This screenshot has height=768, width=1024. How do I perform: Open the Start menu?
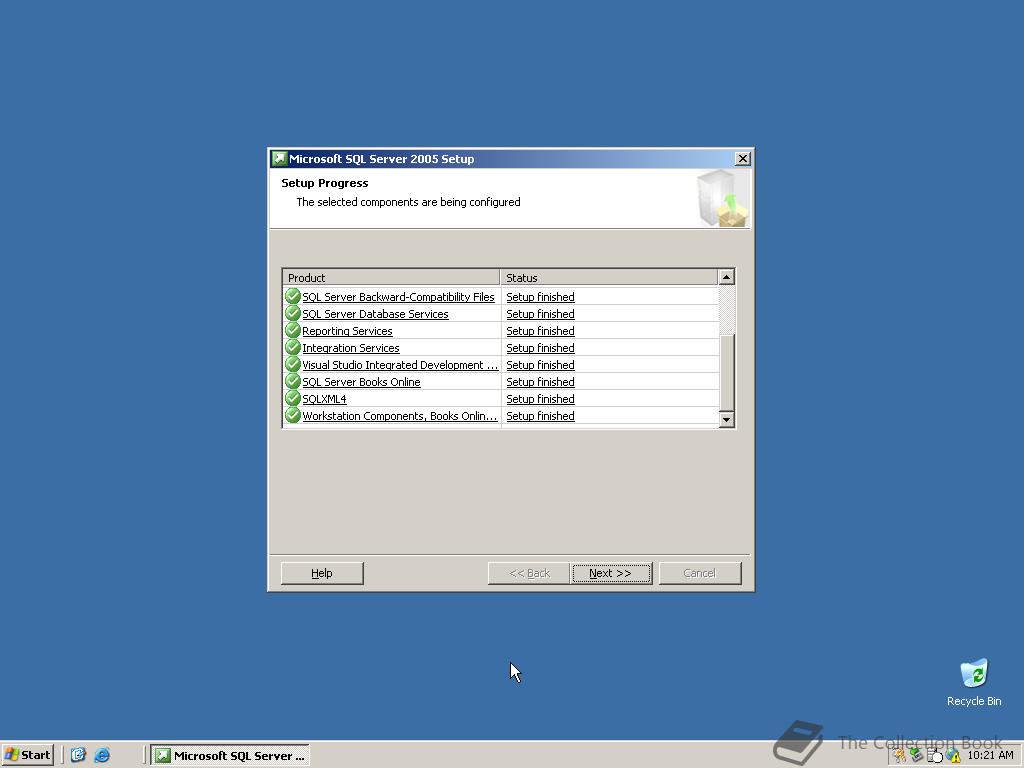(x=27, y=755)
